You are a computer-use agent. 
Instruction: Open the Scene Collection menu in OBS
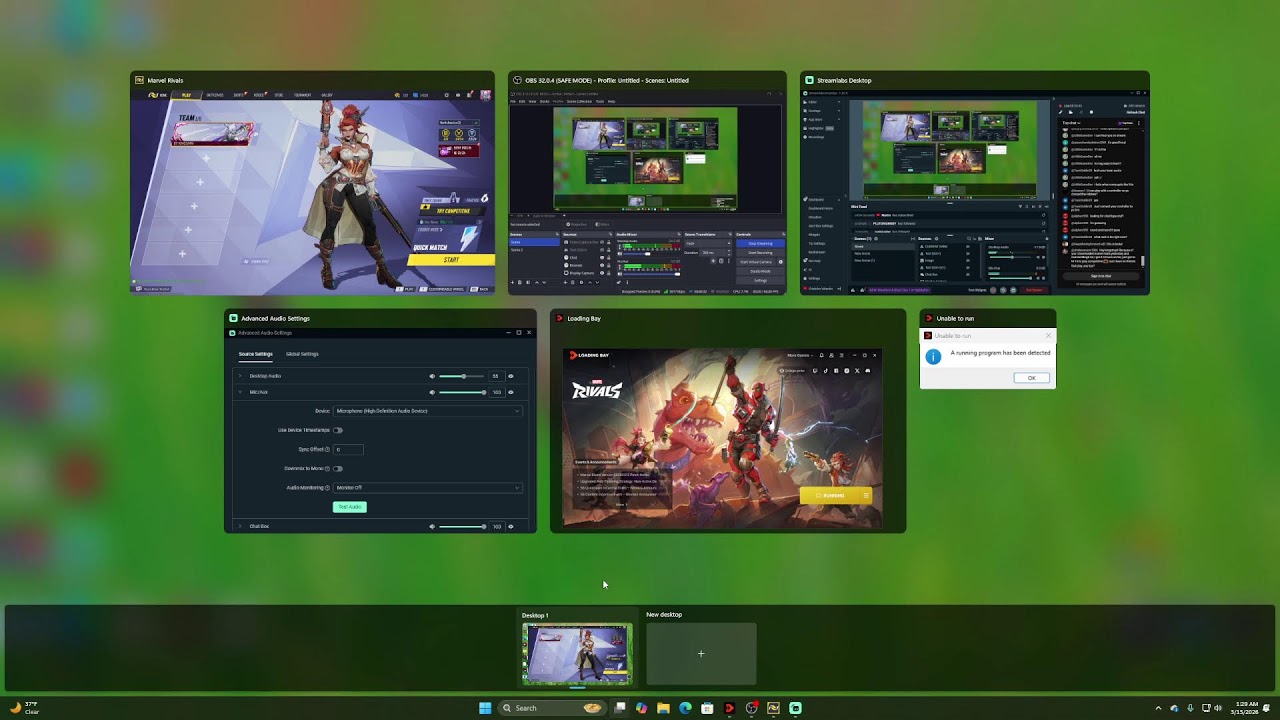[x=580, y=101]
